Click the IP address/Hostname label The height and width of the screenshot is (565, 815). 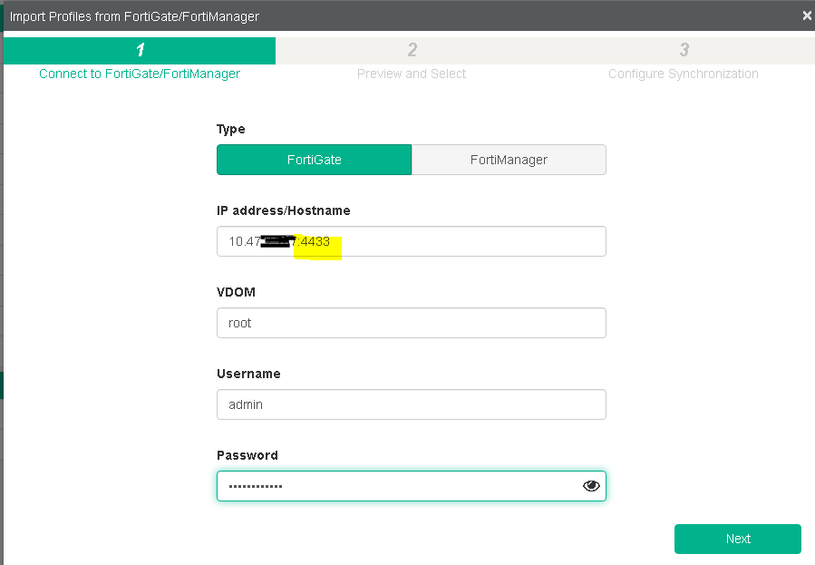[284, 211]
